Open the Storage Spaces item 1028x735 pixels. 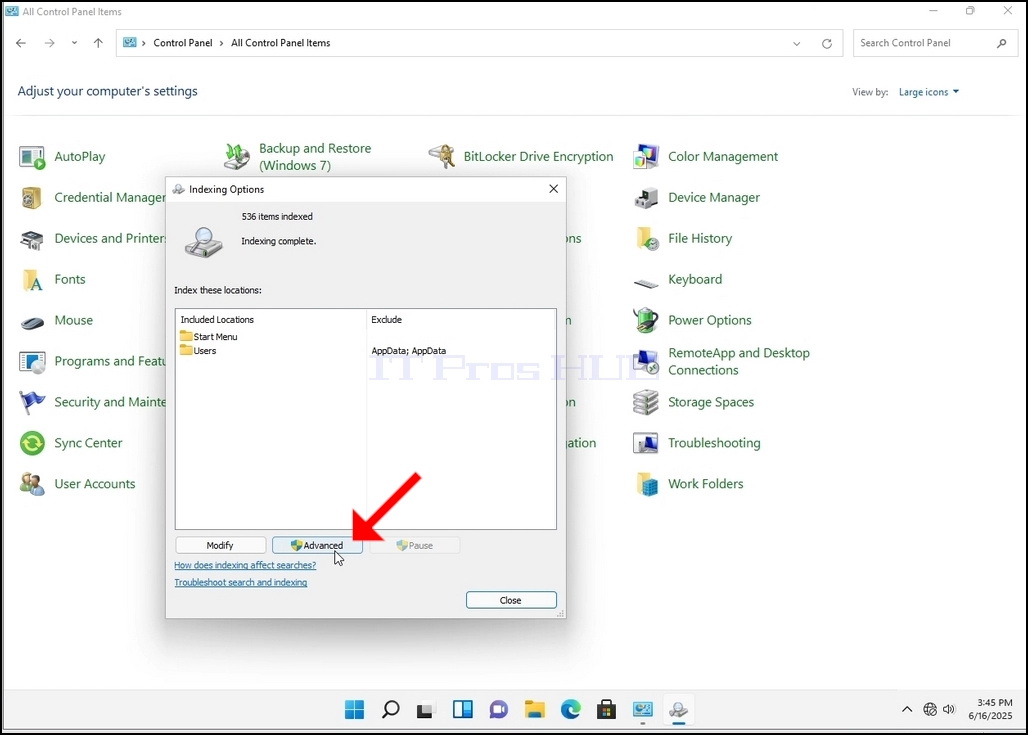pyautogui.click(x=694, y=402)
